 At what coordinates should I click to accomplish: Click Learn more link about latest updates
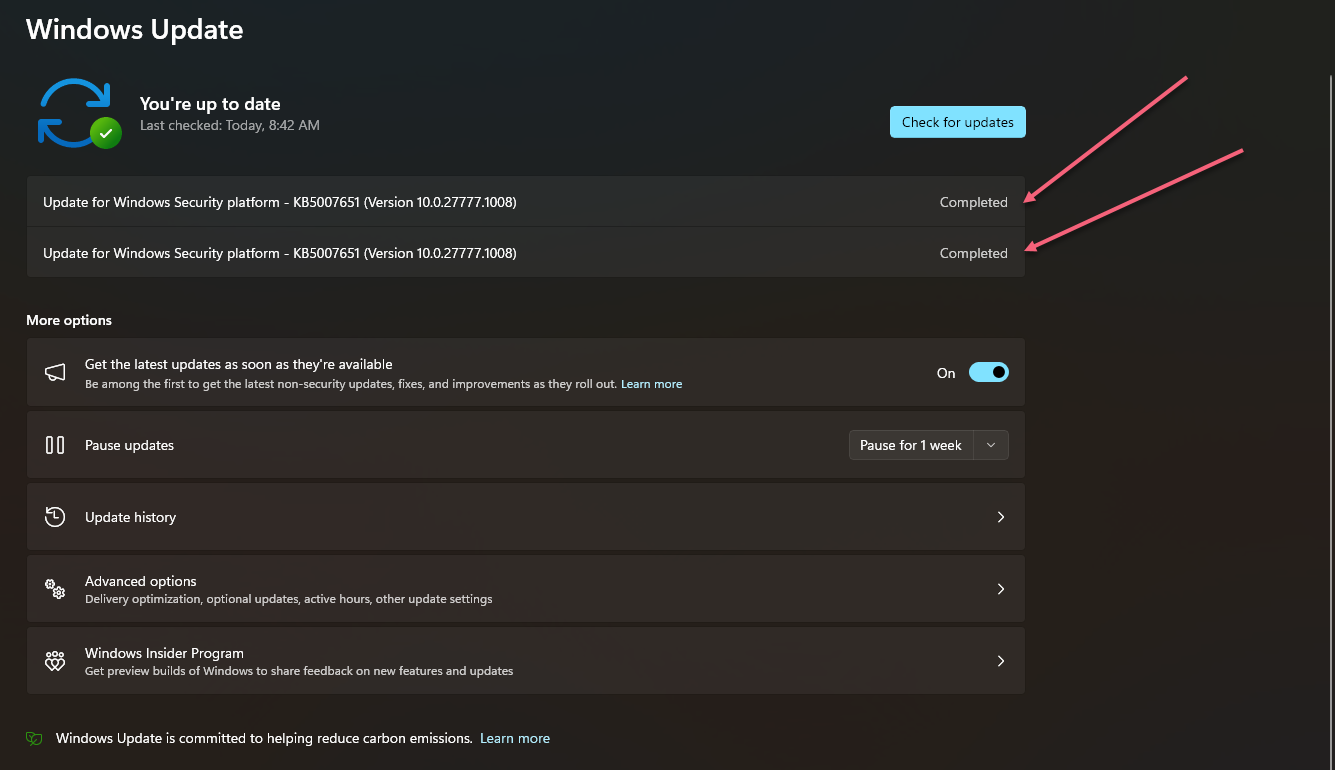(651, 384)
